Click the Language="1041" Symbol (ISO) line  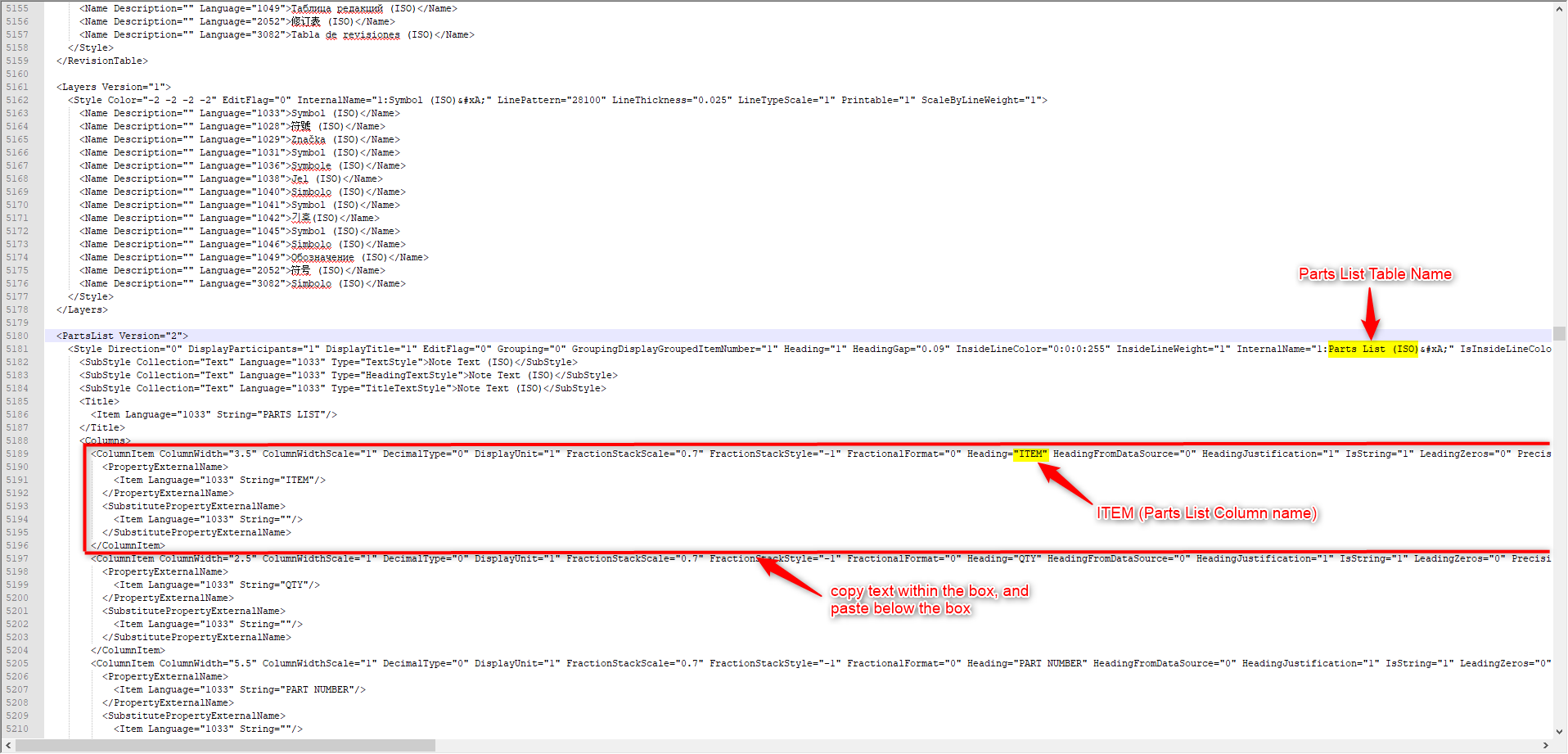tap(240, 205)
